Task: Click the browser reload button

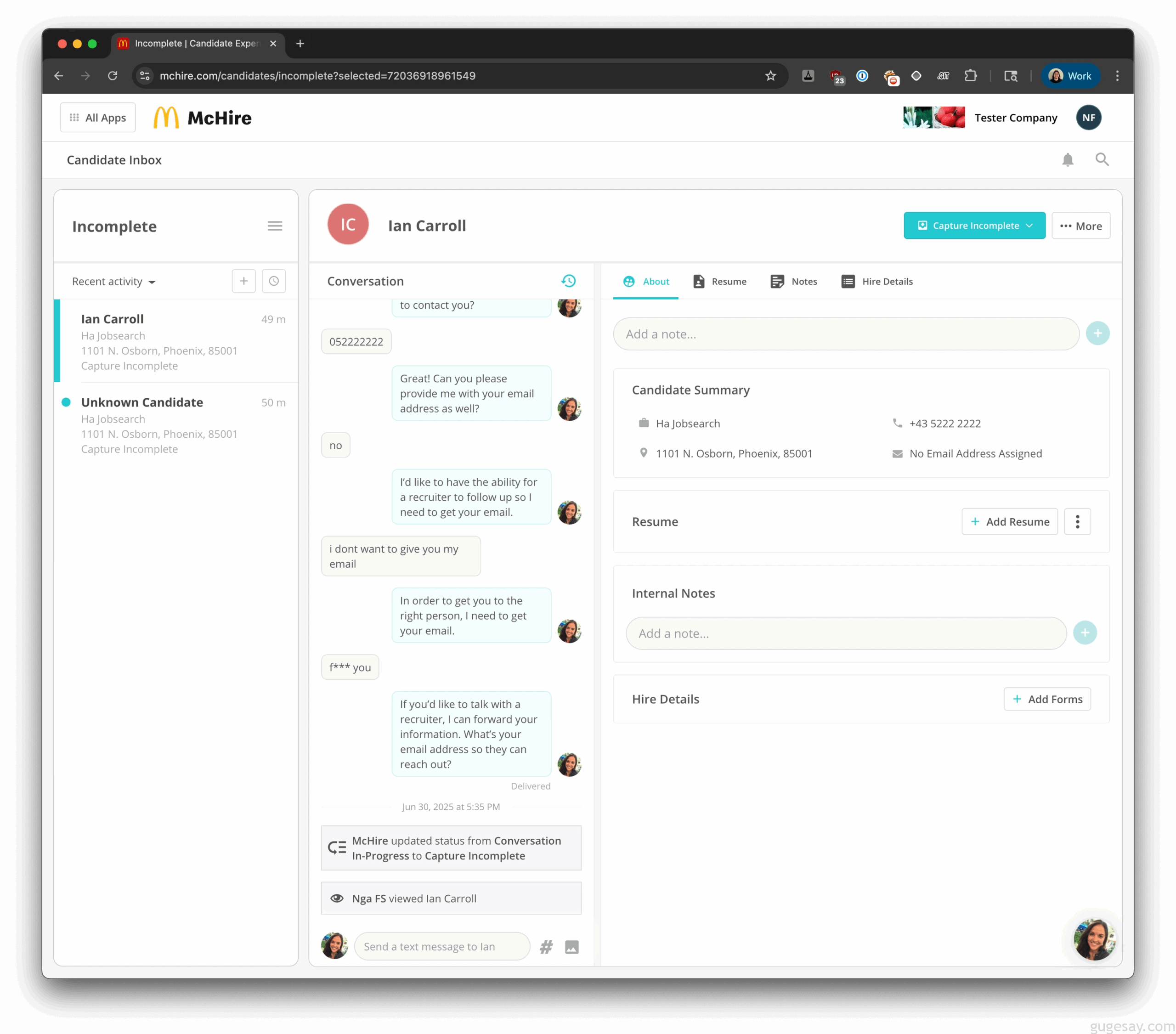Action: click(113, 76)
